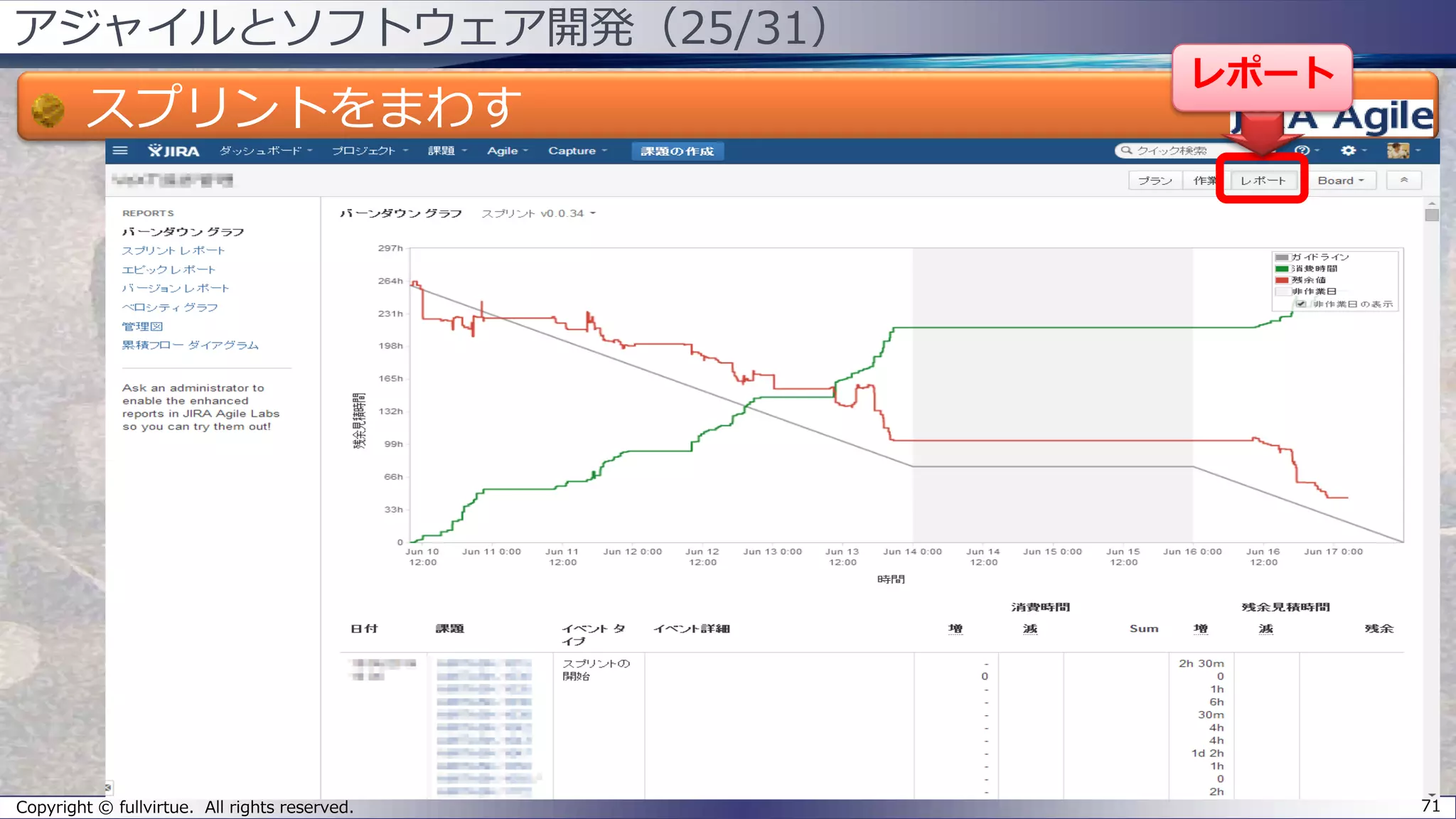1456x819 pixels.
Task: Click the 課題 table column header
Action: click(450, 628)
